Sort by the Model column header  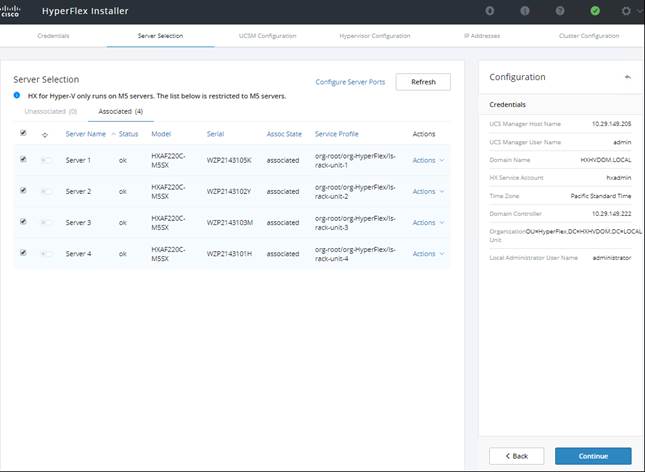161,134
